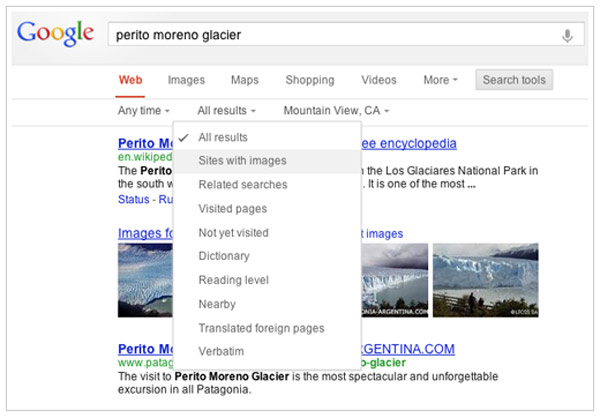Pick the Dictionary option
The image size is (600, 418).
coord(267,256)
